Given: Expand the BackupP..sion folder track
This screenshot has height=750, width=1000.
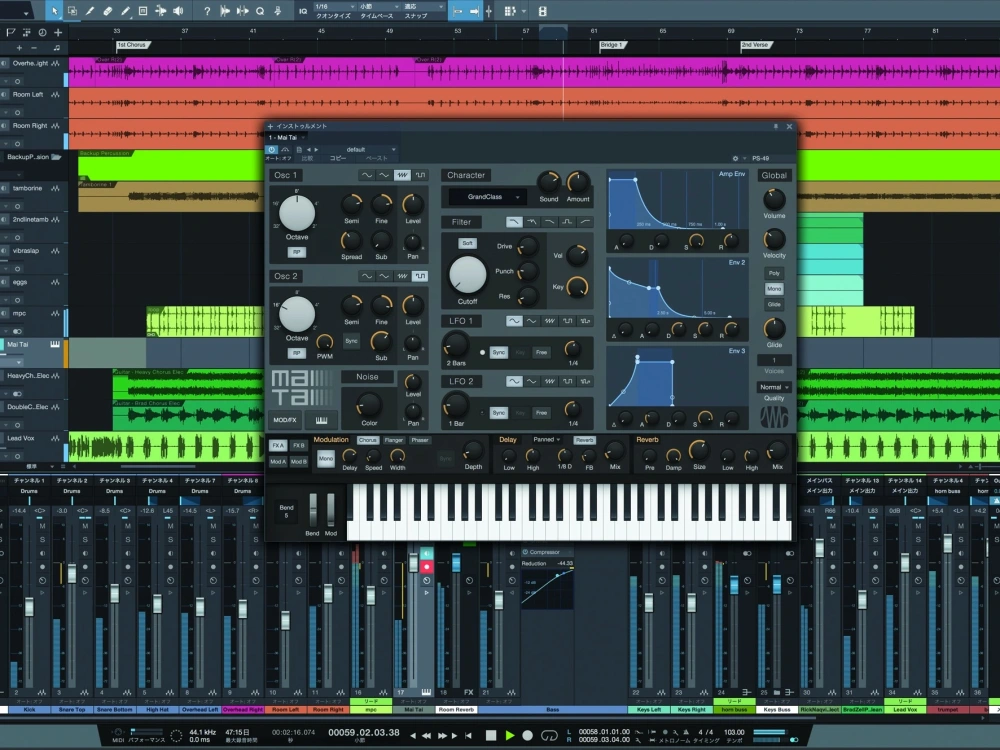Looking at the screenshot, I should [56, 157].
